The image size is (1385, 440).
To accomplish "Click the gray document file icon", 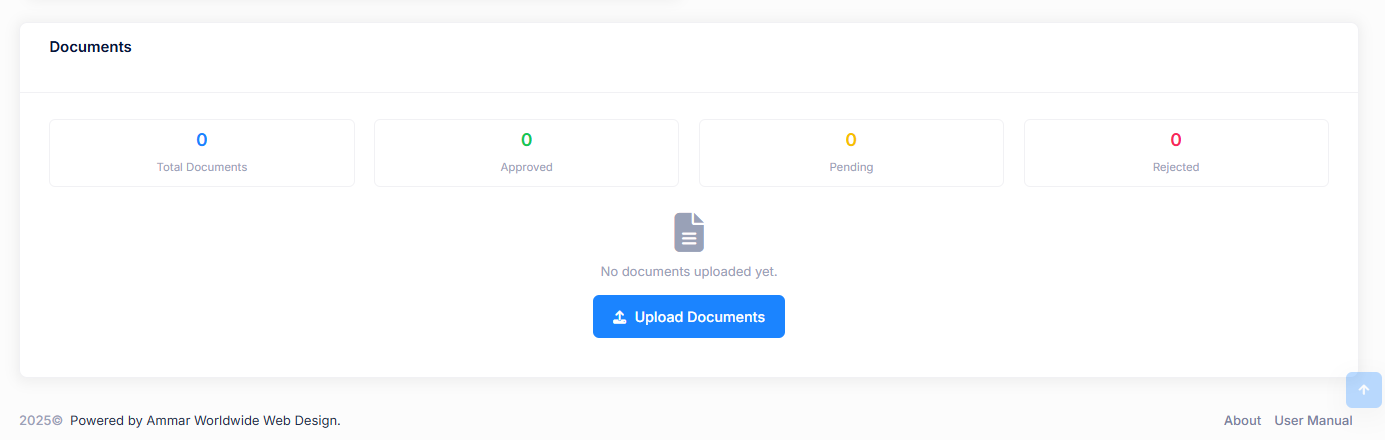I will (x=689, y=232).
